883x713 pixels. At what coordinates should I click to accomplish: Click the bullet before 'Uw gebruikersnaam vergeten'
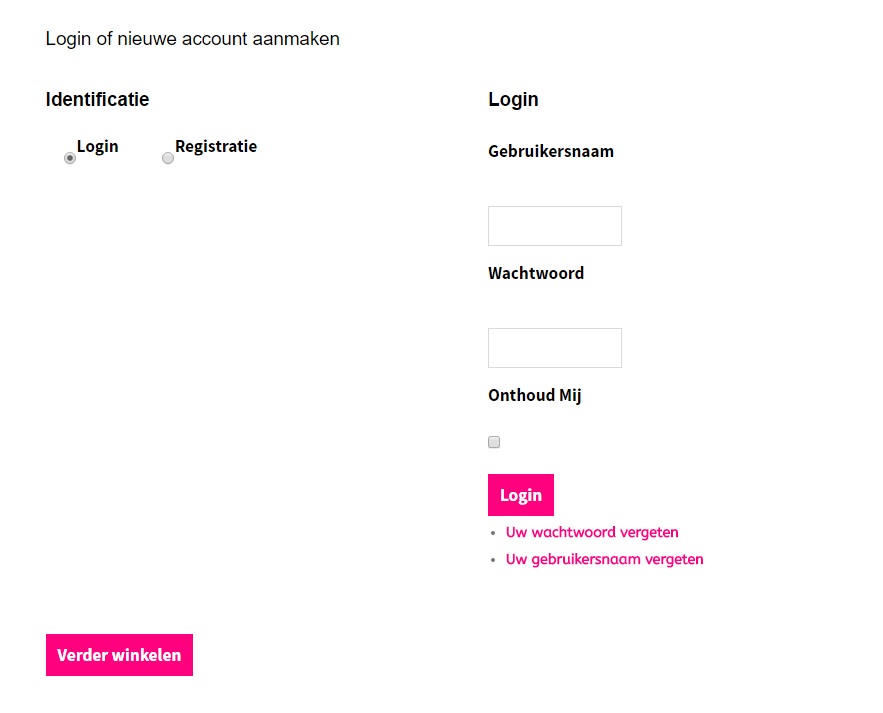pyautogui.click(x=493, y=560)
